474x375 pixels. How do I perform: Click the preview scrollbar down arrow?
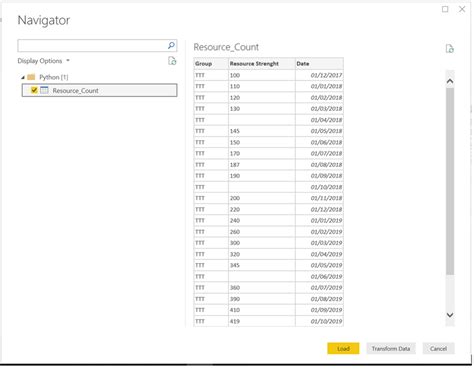pos(450,315)
